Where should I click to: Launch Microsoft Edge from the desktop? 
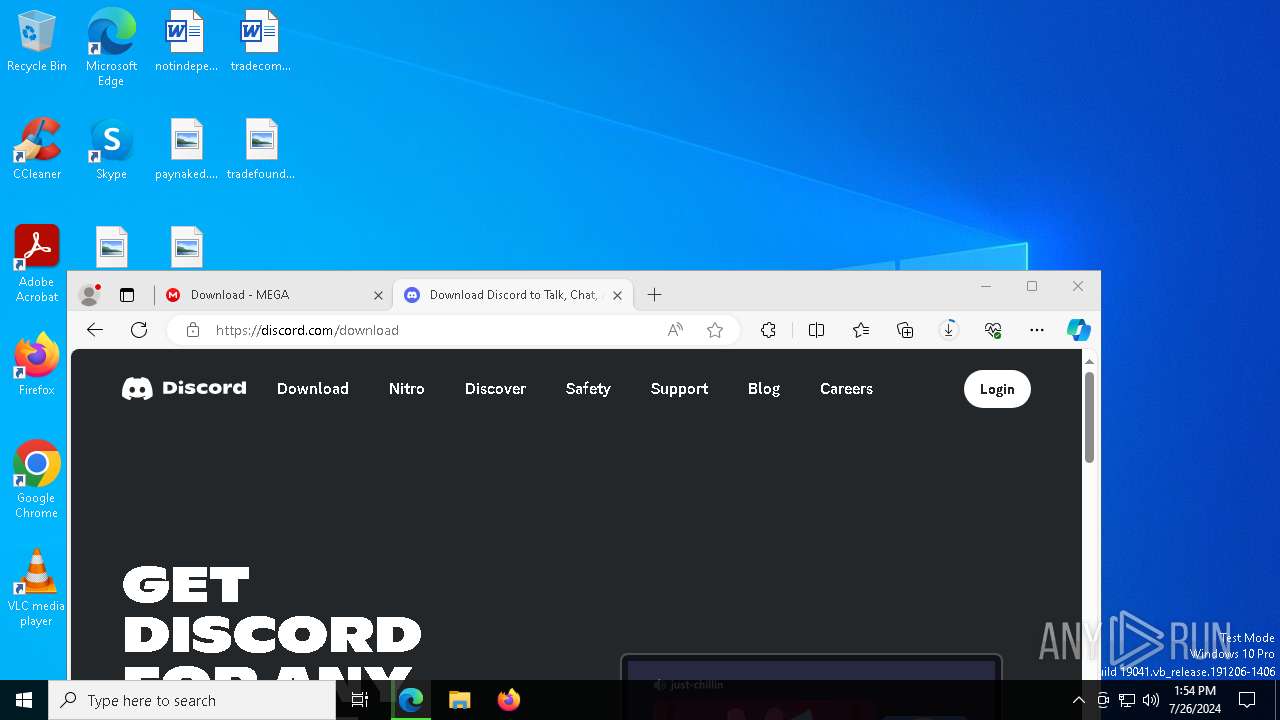click(x=111, y=47)
